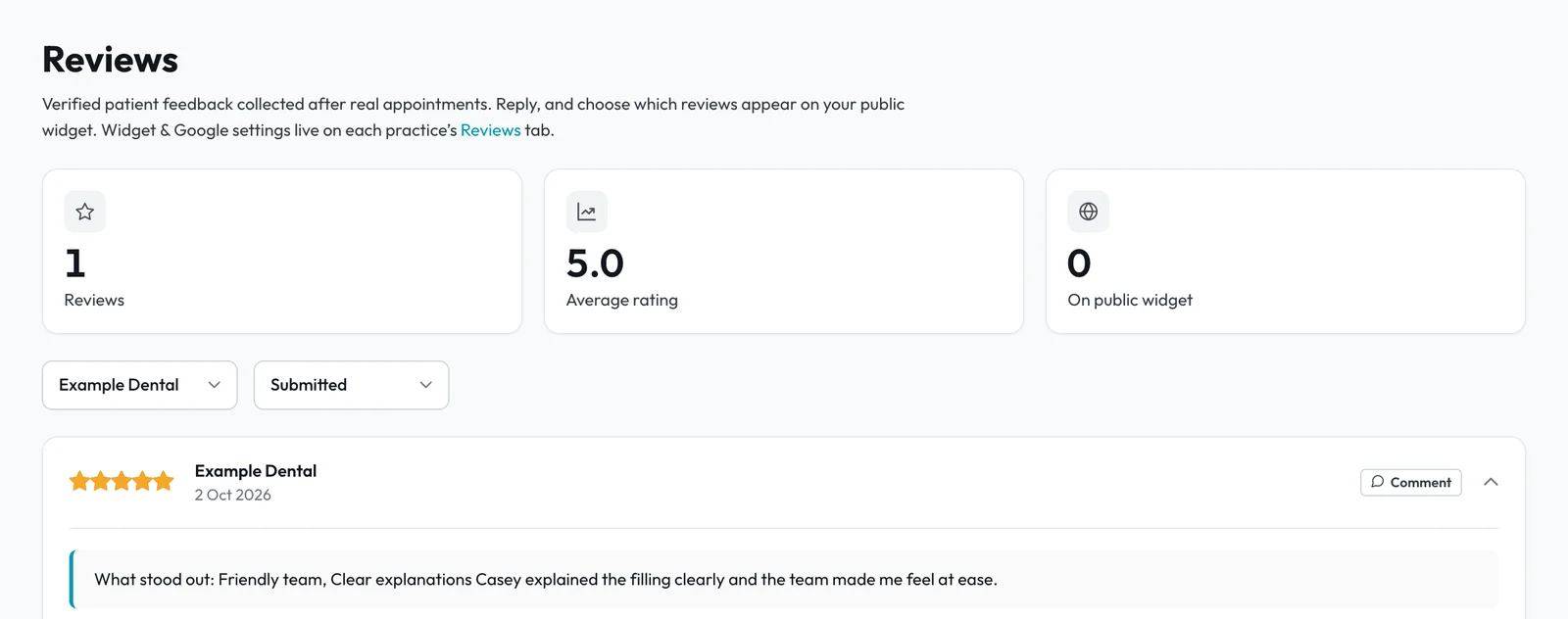Viewport: 1568px width, 619px height.
Task: Click the globe icon above On public widget
Action: click(x=1088, y=212)
